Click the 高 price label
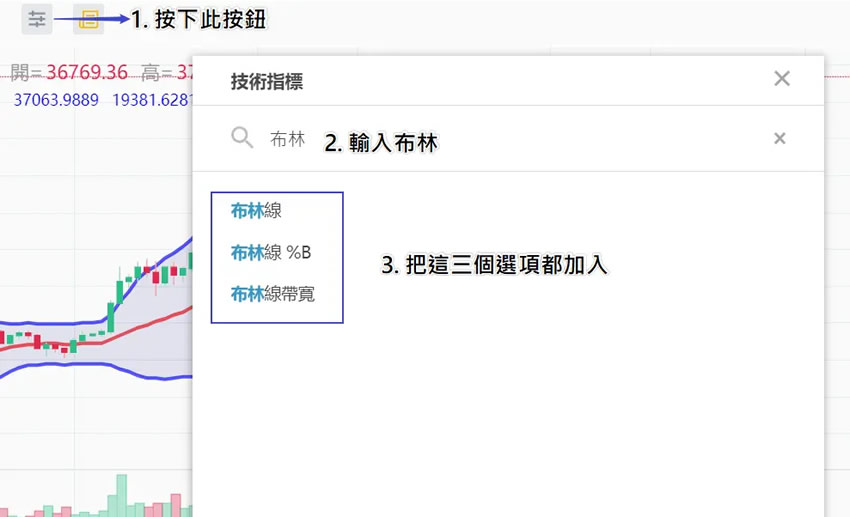850x517 pixels. [x=150, y=72]
